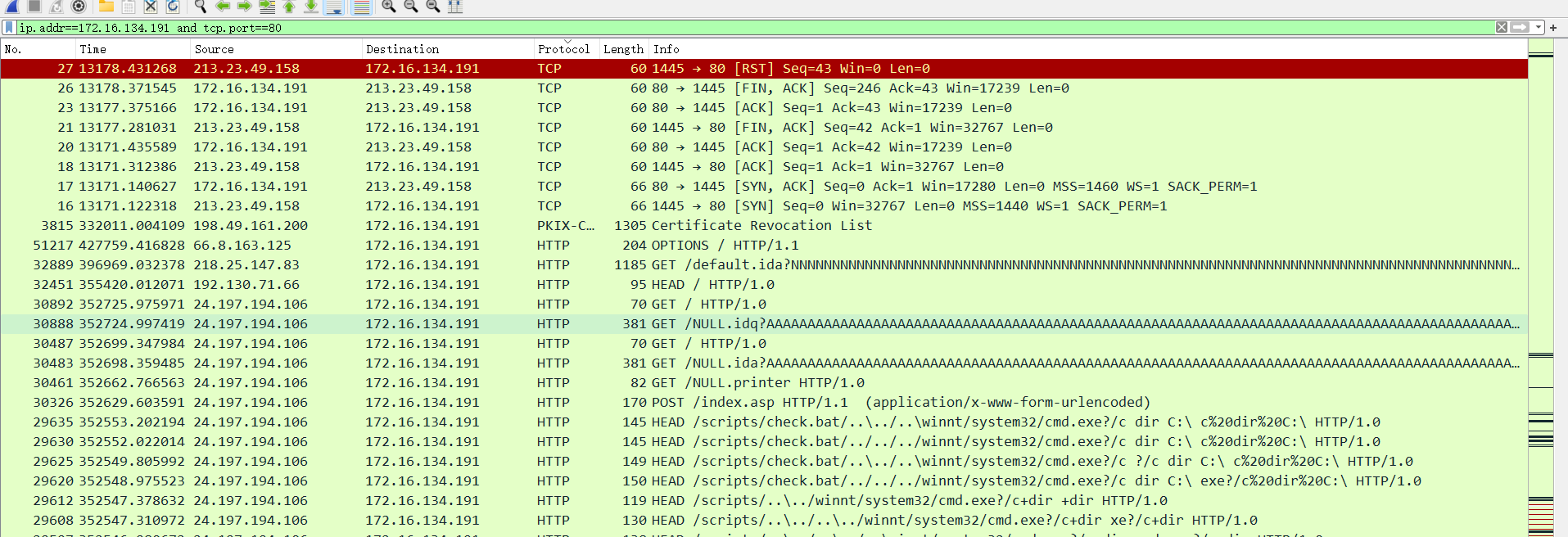The image size is (1568, 537).
Task: Open a capture file with folder icon
Action: point(106,7)
